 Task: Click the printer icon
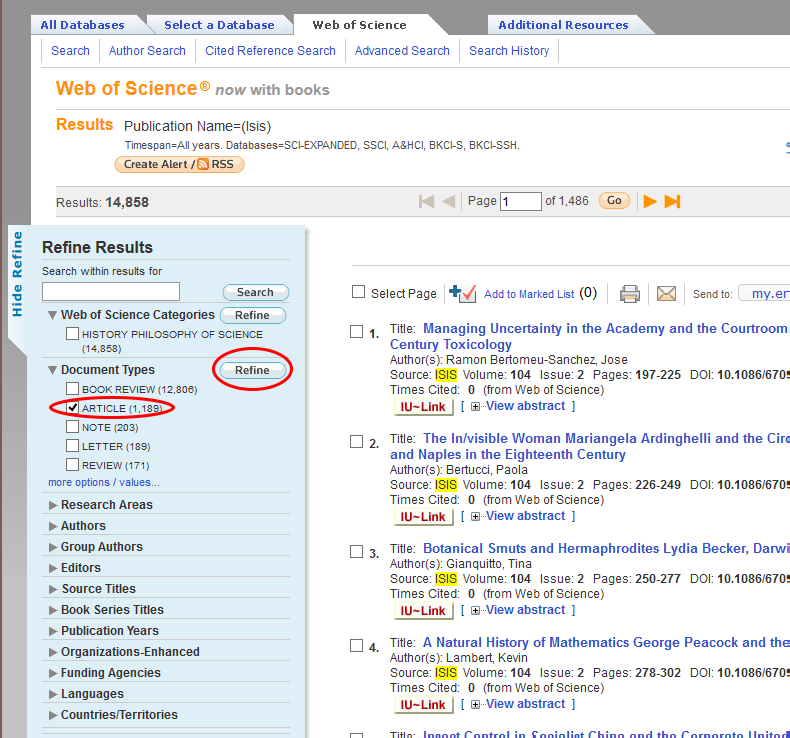click(629, 293)
